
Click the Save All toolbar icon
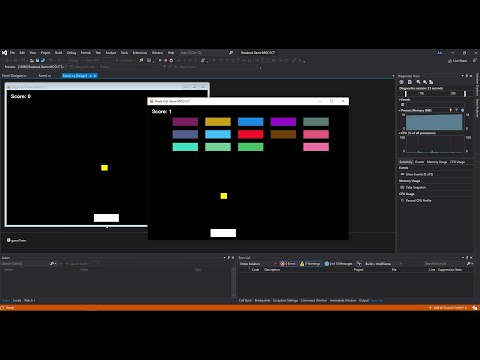tap(43, 61)
